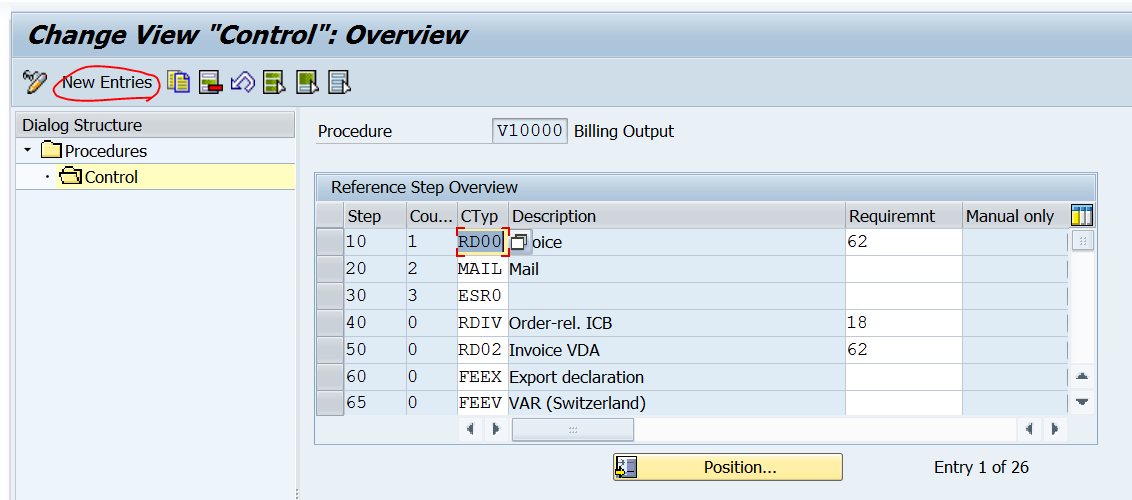Click the 'VAR (Switzerland)' description text
This screenshot has height=500, width=1132.
coord(578,403)
